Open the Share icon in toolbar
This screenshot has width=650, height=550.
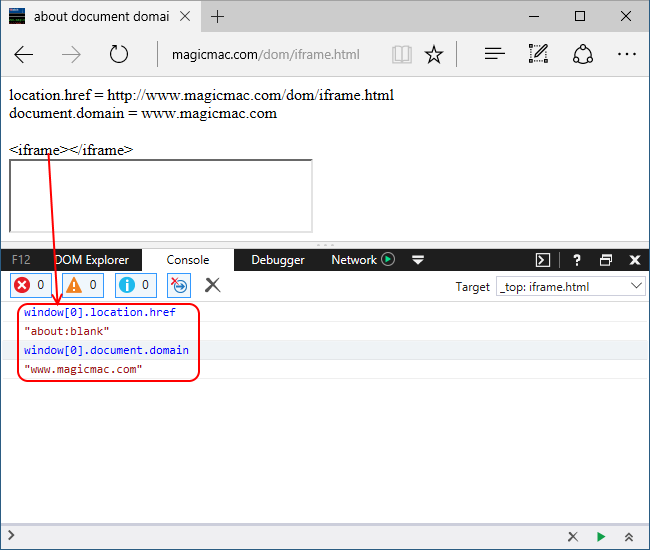pos(584,55)
